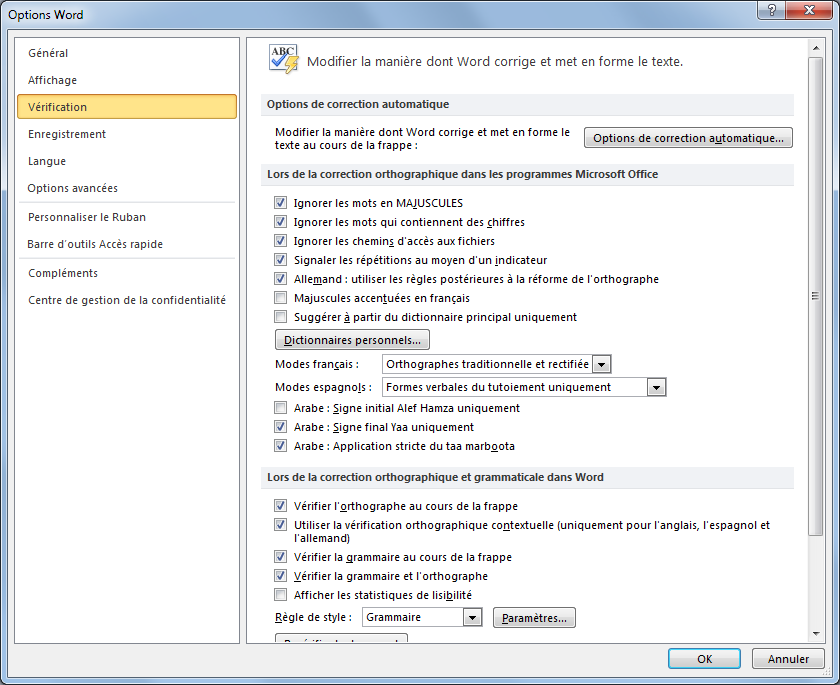Enable Suggérer à partir du dictionnaire principal
840x685 pixels.
280,317
